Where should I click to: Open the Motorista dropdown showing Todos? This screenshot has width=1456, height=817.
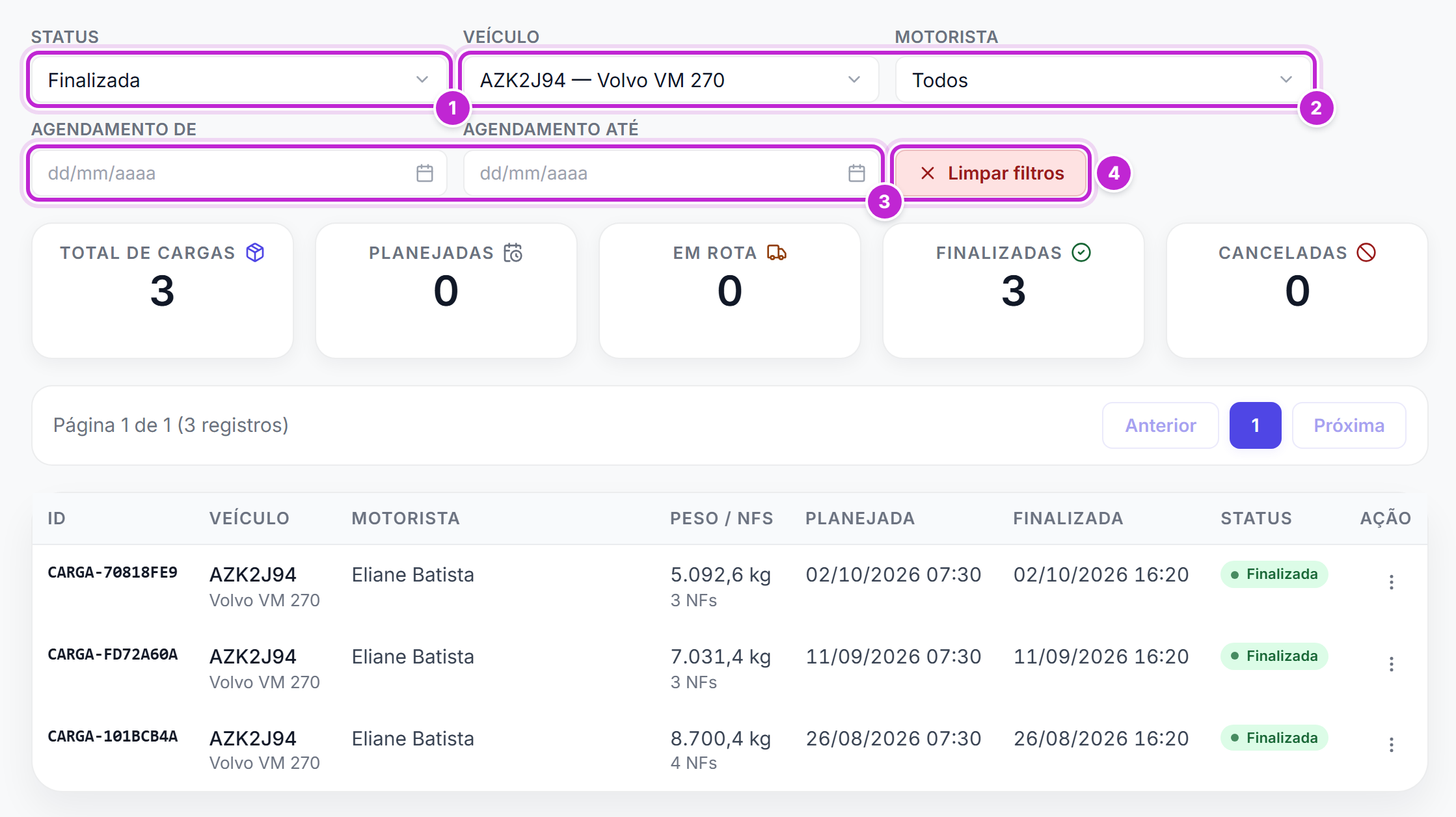pyautogui.click(x=1102, y=80)
